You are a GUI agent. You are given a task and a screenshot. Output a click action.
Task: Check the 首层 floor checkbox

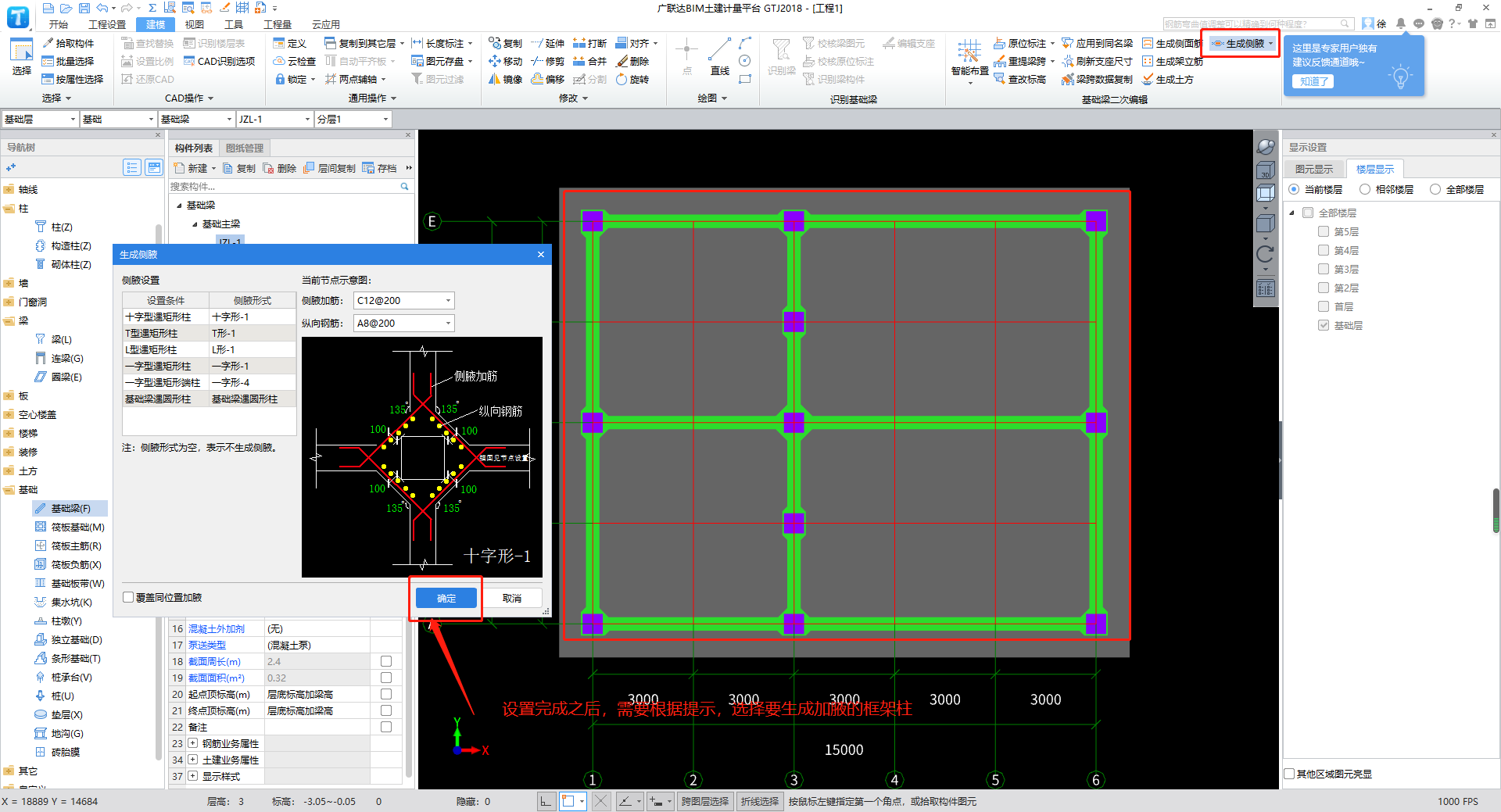(1324, 306)
